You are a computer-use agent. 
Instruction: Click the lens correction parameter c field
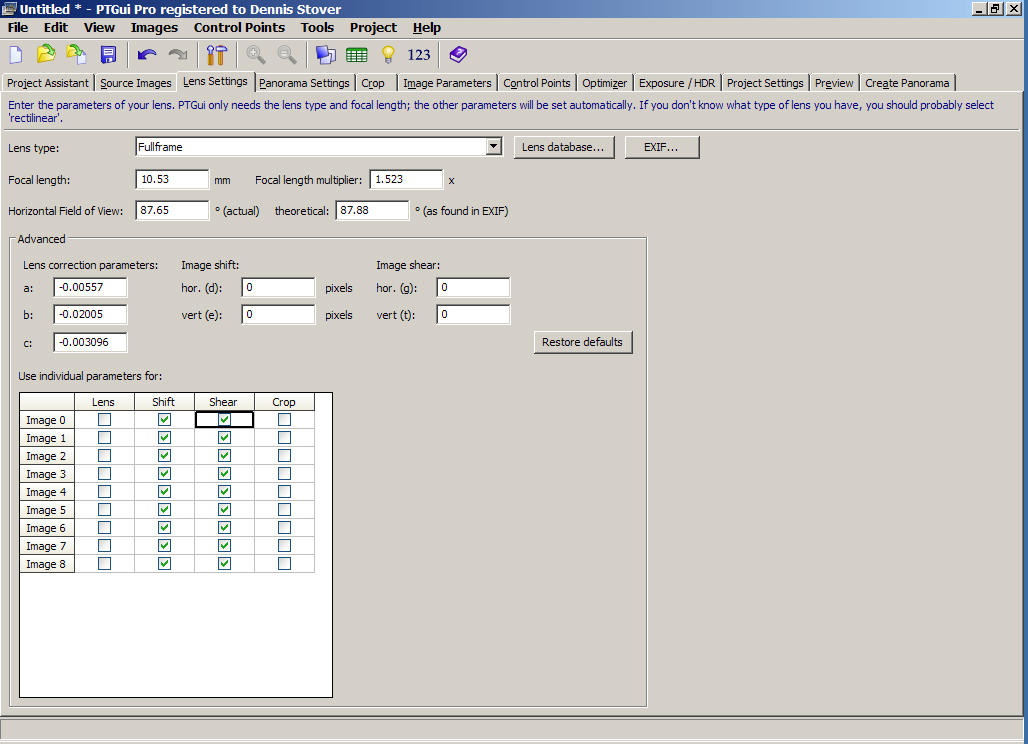pyautogui.click(x=90, y=342)
